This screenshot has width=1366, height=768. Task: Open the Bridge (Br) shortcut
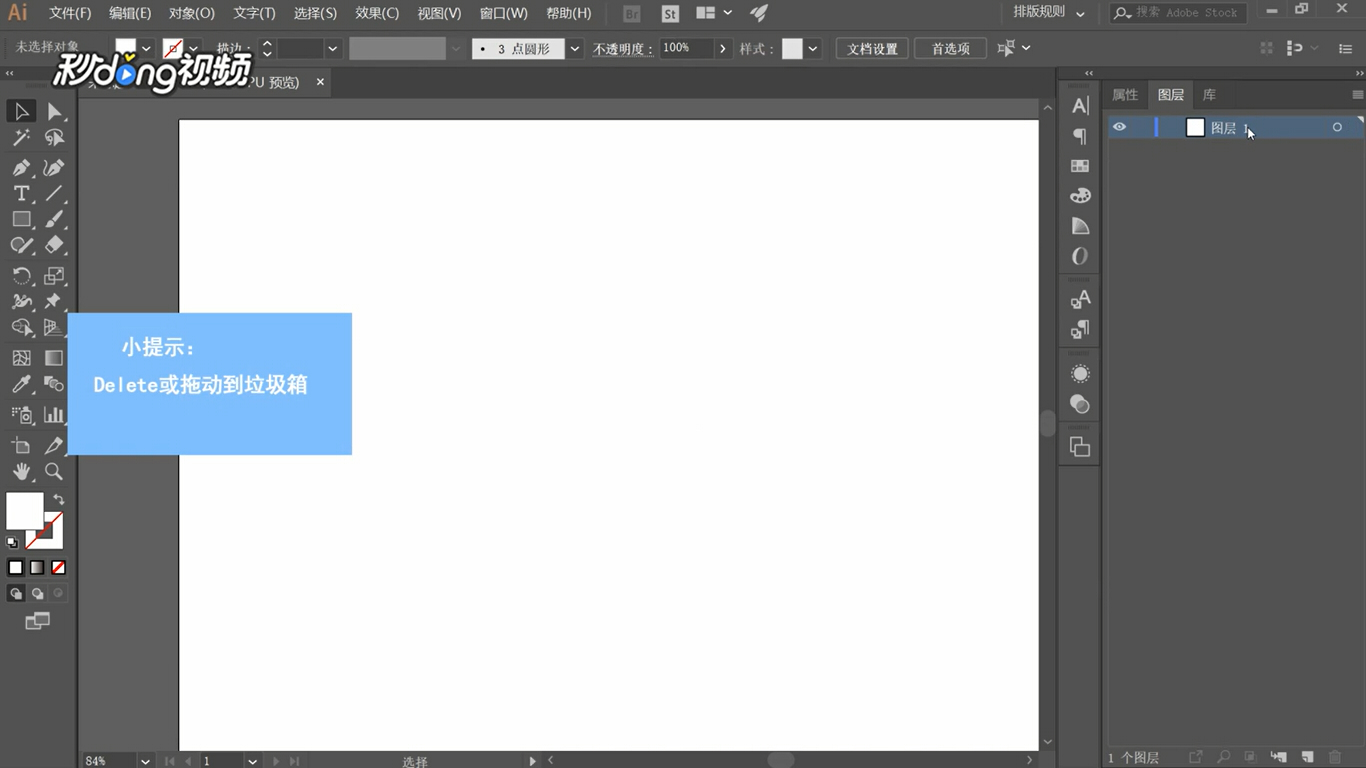[x=632, y=14]
